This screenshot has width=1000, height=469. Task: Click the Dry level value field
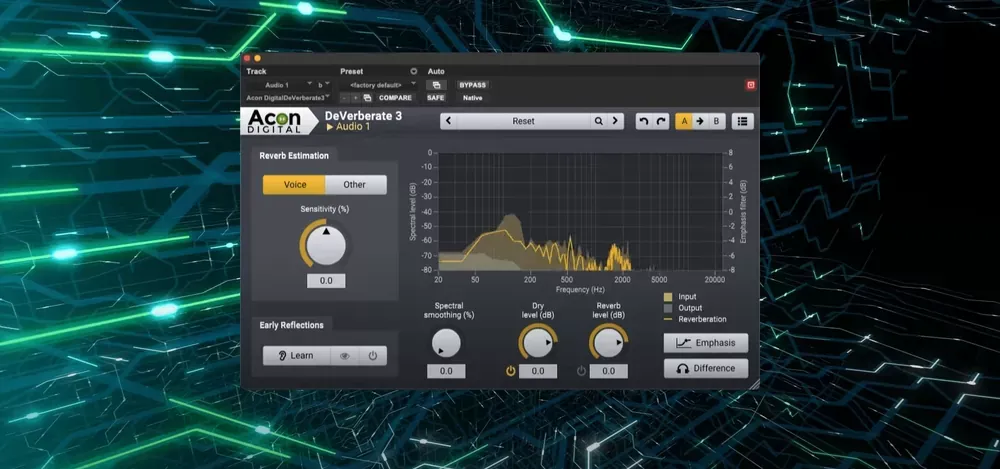click(538, 371)
